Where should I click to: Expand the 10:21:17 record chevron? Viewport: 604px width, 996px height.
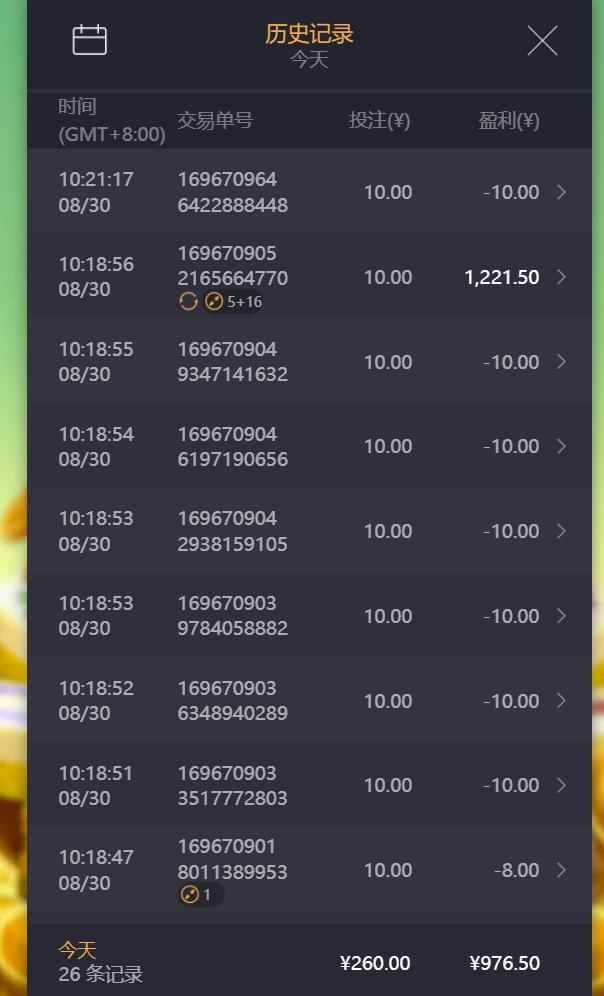click(561, 192)
